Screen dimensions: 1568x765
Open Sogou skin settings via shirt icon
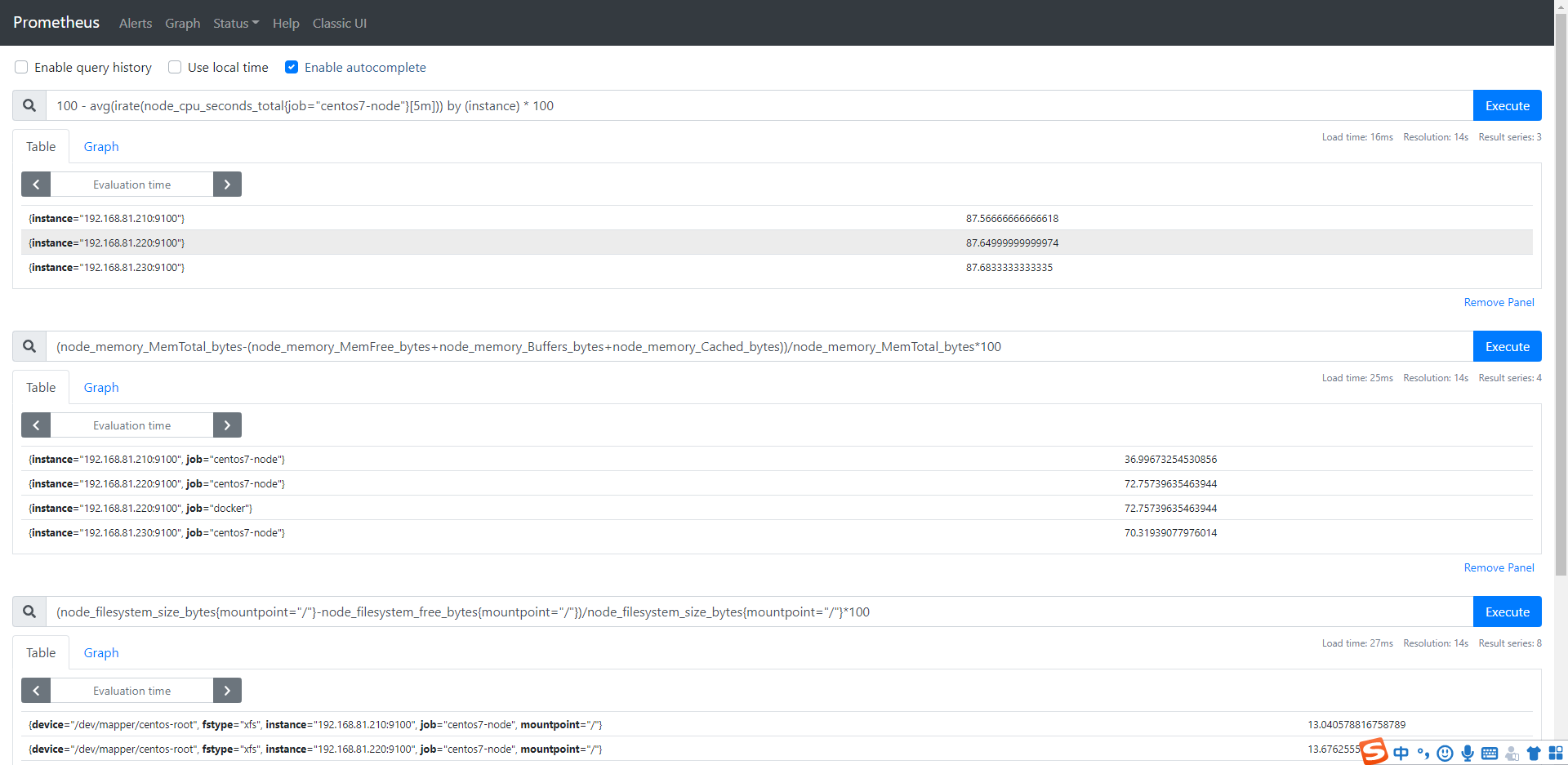coord(1535,753)
